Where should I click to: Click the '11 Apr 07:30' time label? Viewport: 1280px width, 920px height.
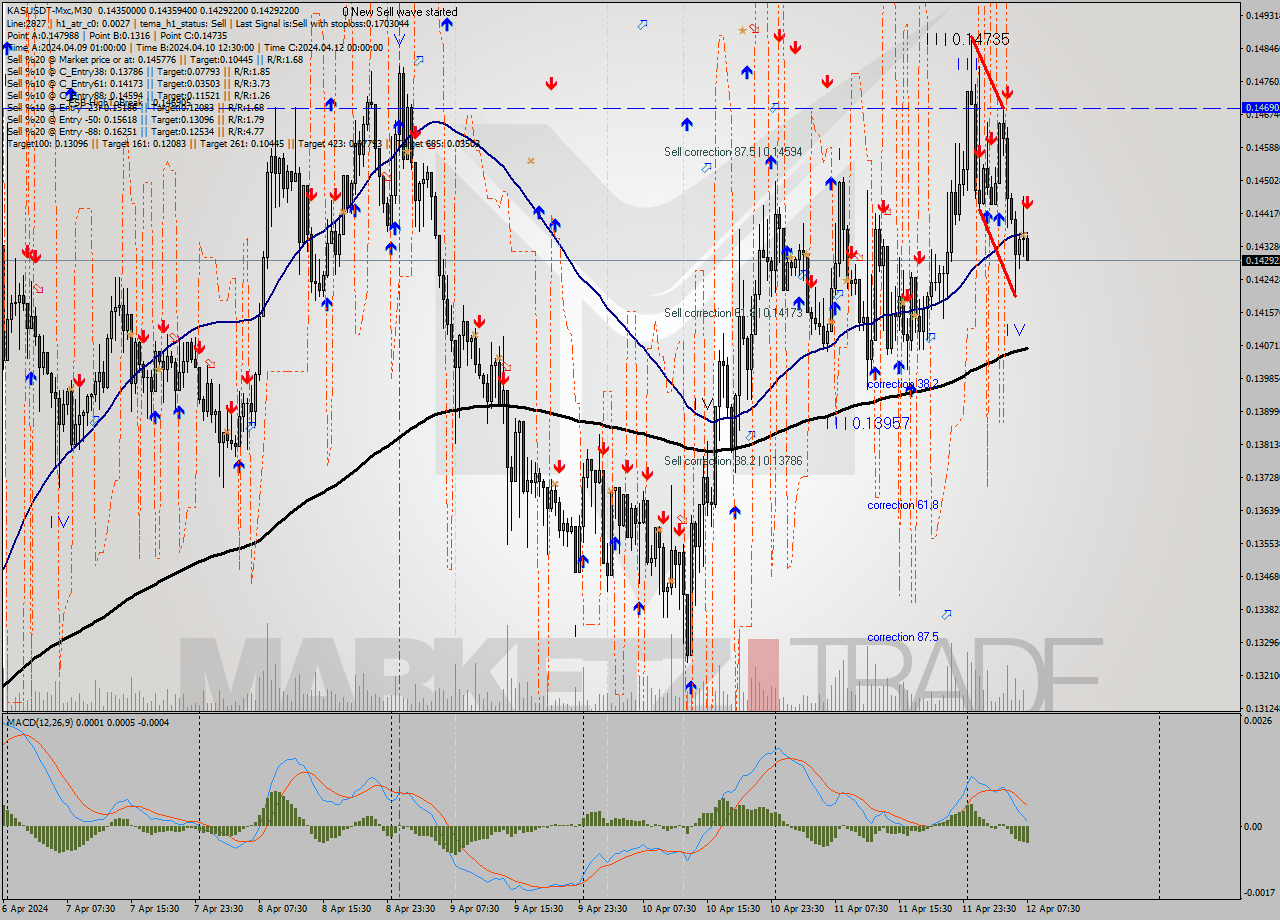(861, 909)
